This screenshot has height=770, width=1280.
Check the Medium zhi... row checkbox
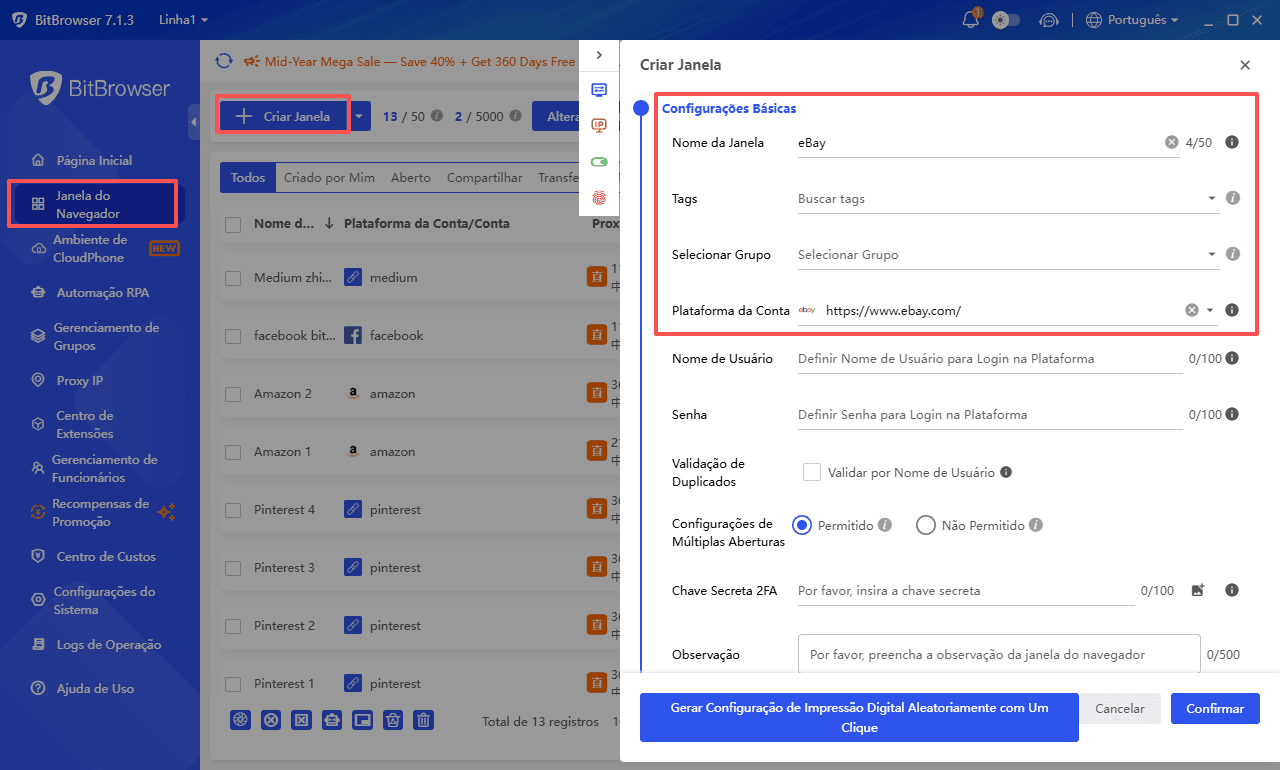click(233, 278)
